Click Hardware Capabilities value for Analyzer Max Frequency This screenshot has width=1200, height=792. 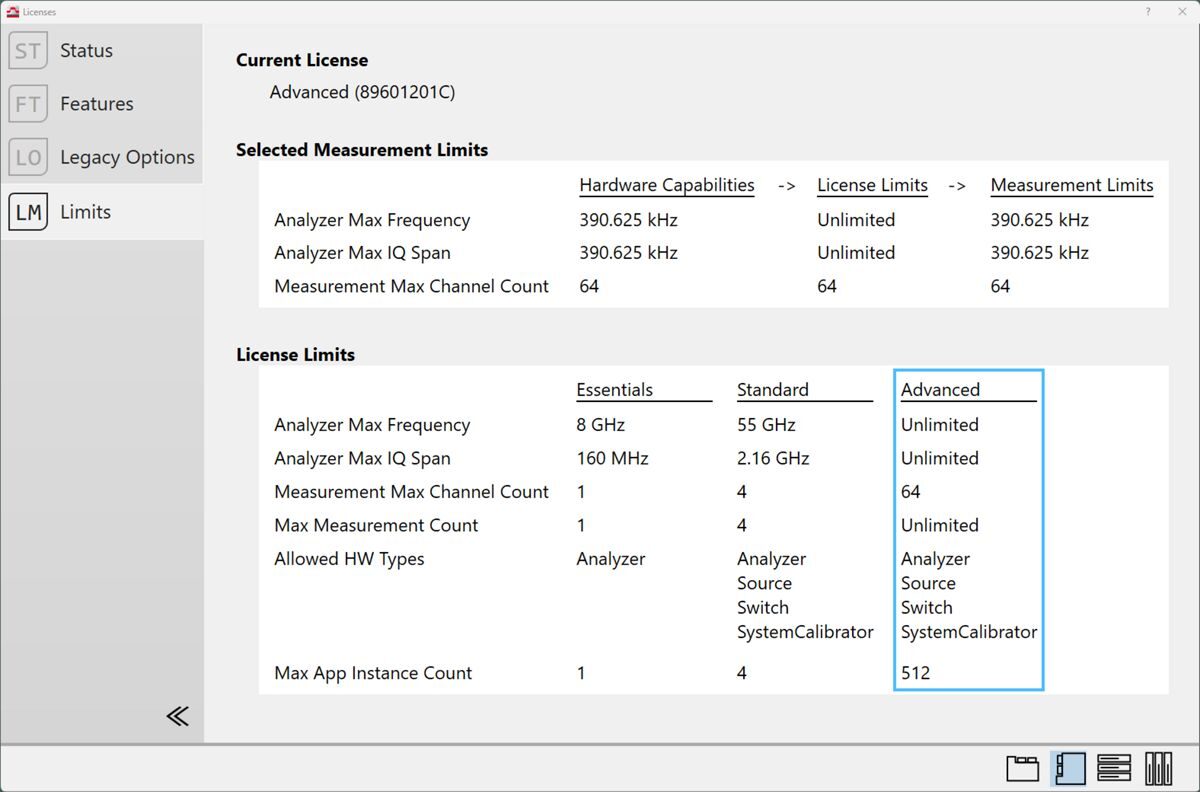[628, 220]
